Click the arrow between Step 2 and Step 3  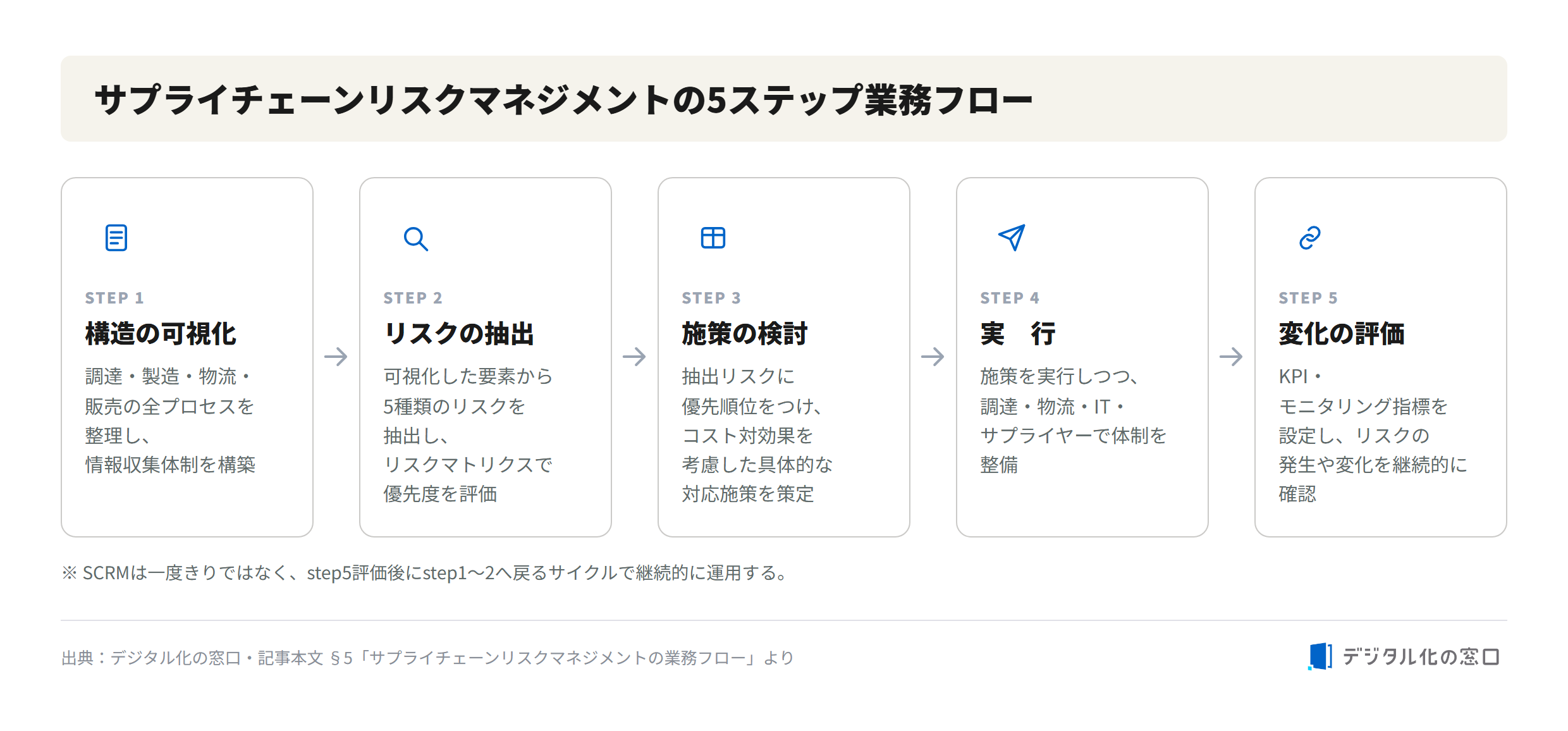tap(634, 357)
